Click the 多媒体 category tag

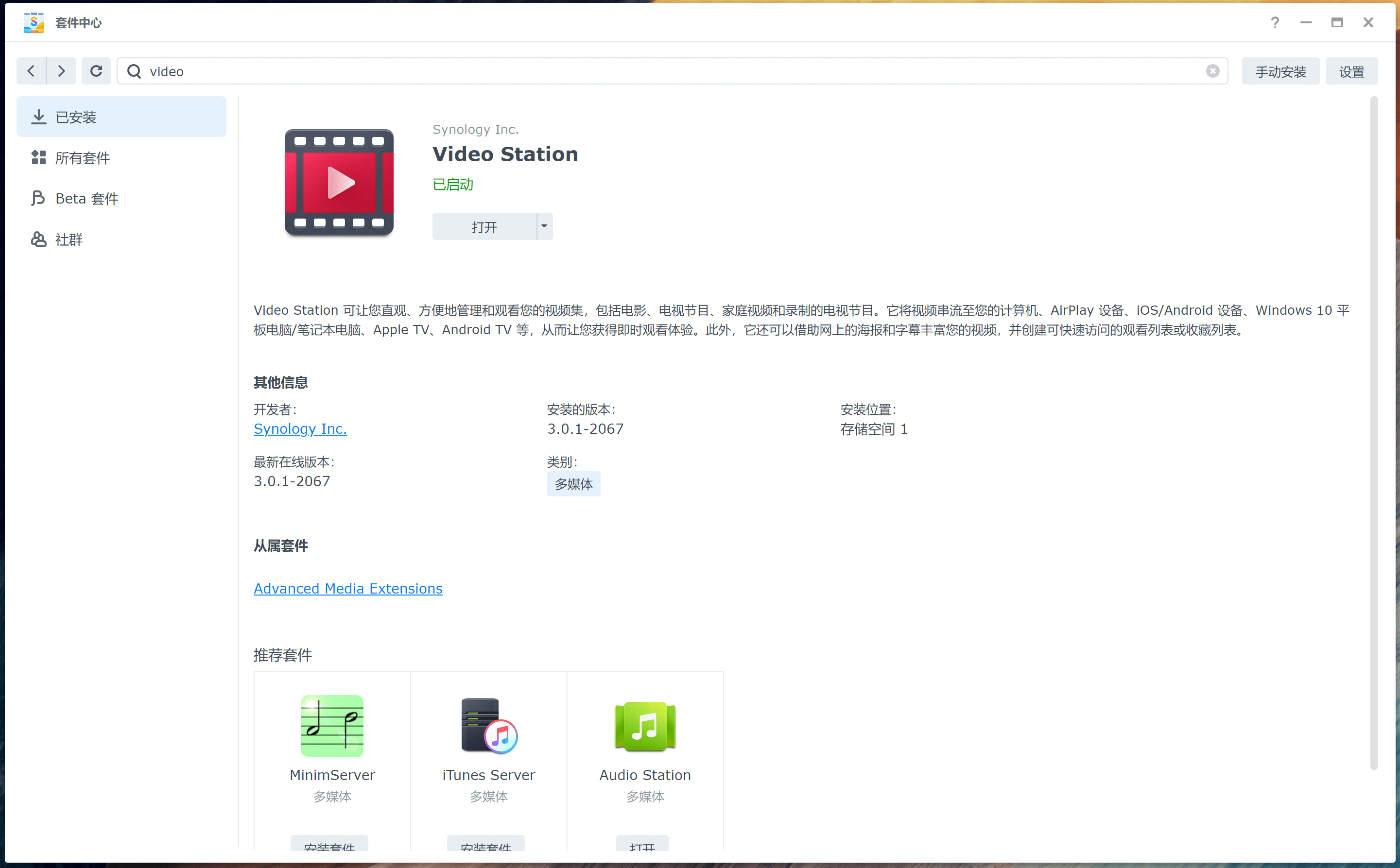click(573, 484)
